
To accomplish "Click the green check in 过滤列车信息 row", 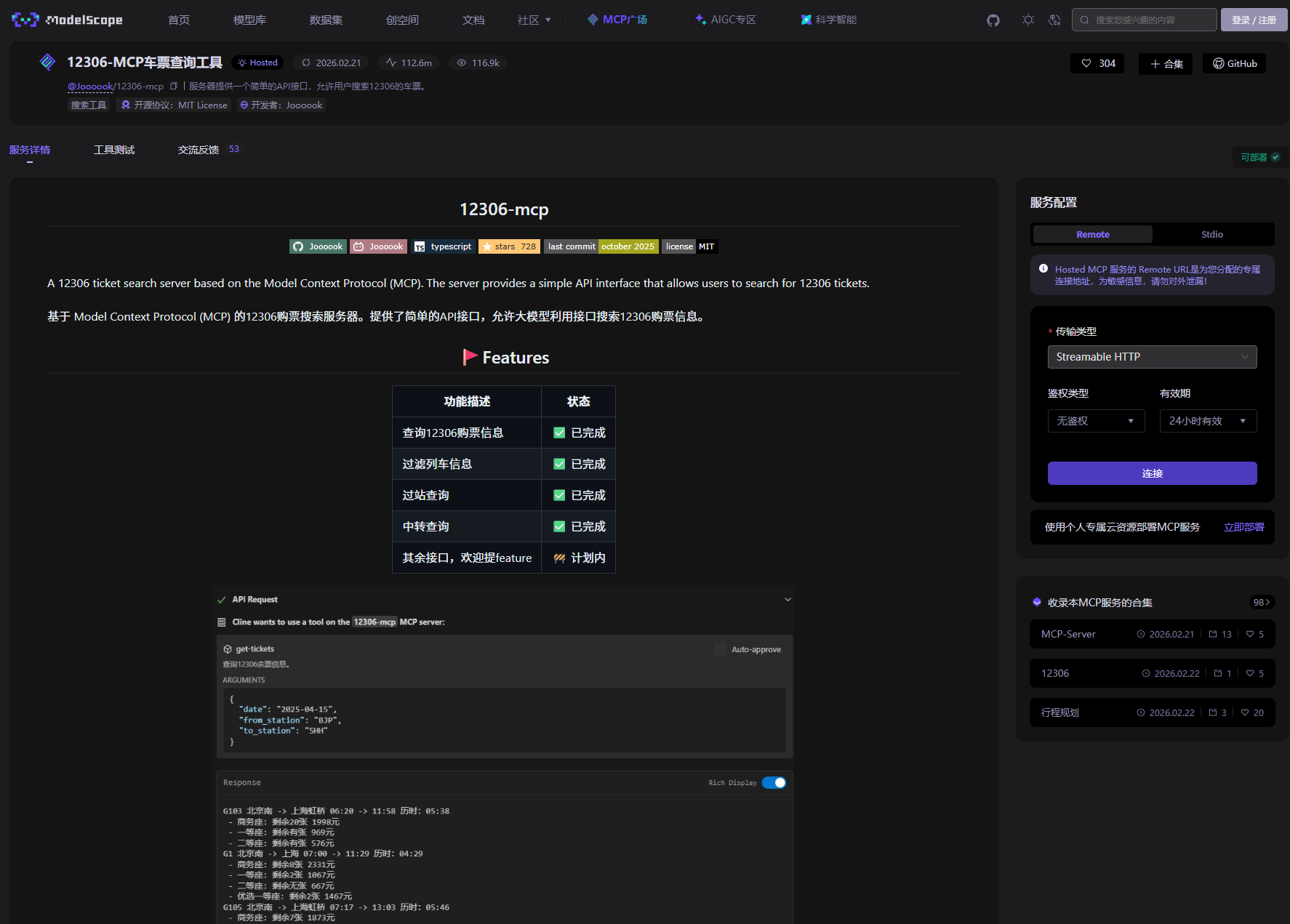I will 559,464.
